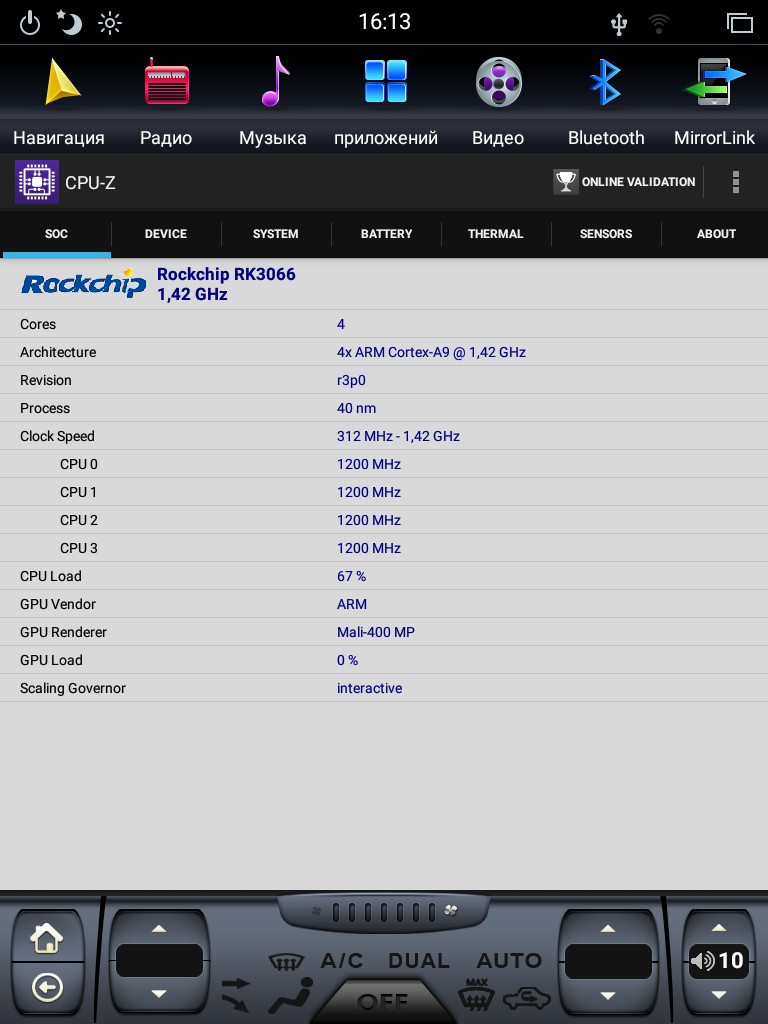768x1024 pixels.
Task: Click the Process value 40 nm
Action: pos(357,408)
